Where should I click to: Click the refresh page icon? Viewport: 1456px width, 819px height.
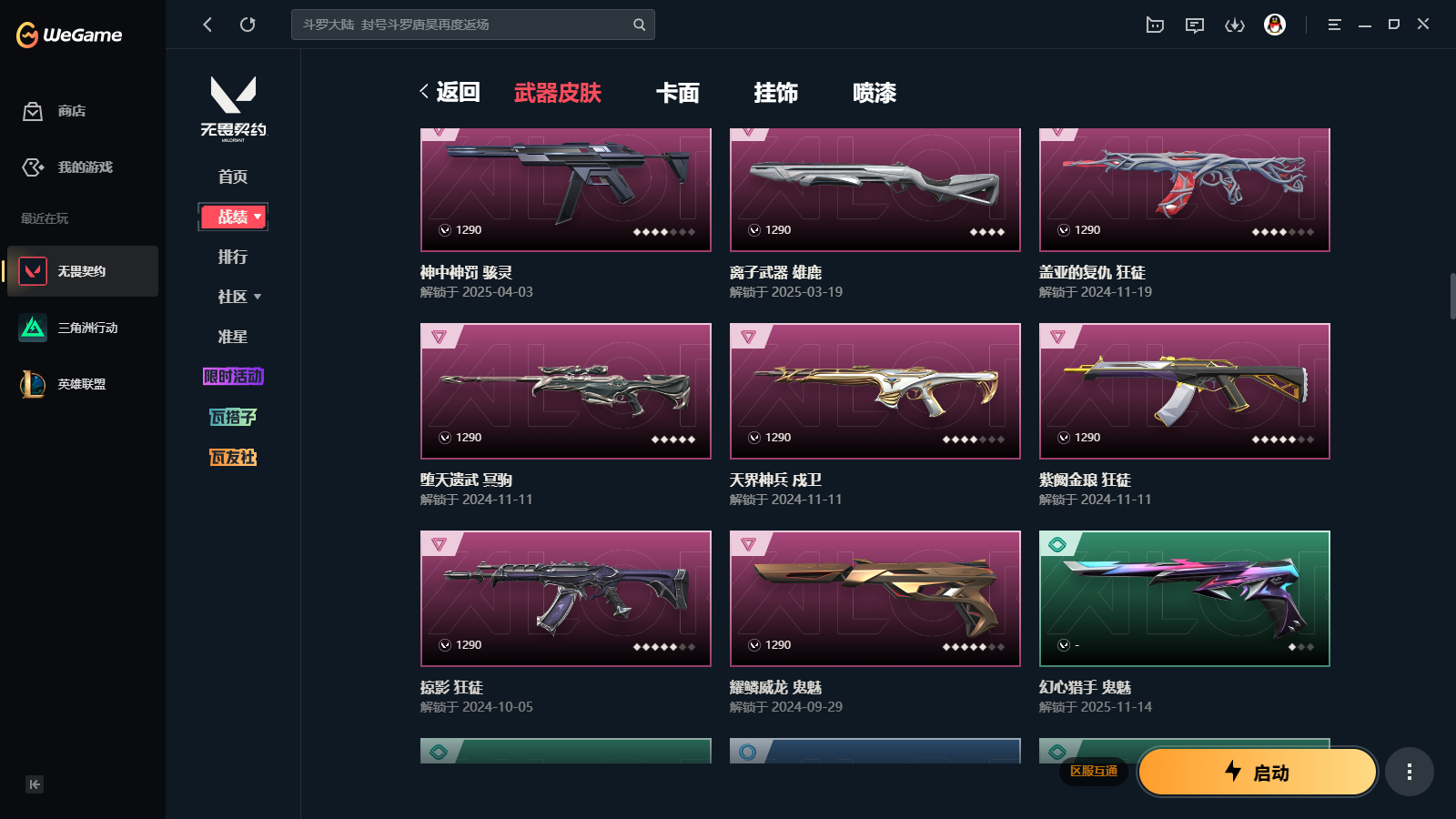pos(248,25)
